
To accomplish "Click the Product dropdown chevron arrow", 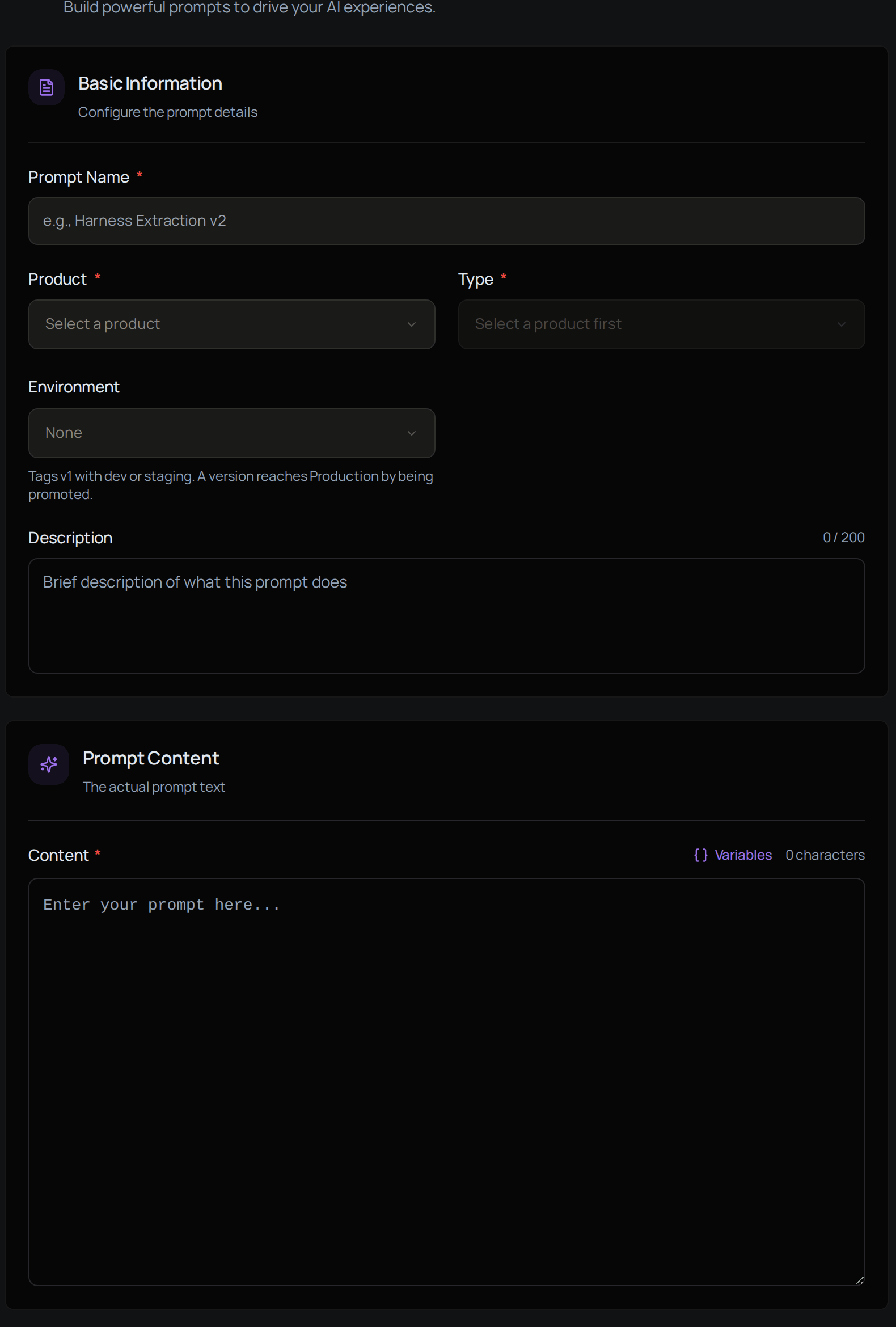I will click(x=411, y=324).
